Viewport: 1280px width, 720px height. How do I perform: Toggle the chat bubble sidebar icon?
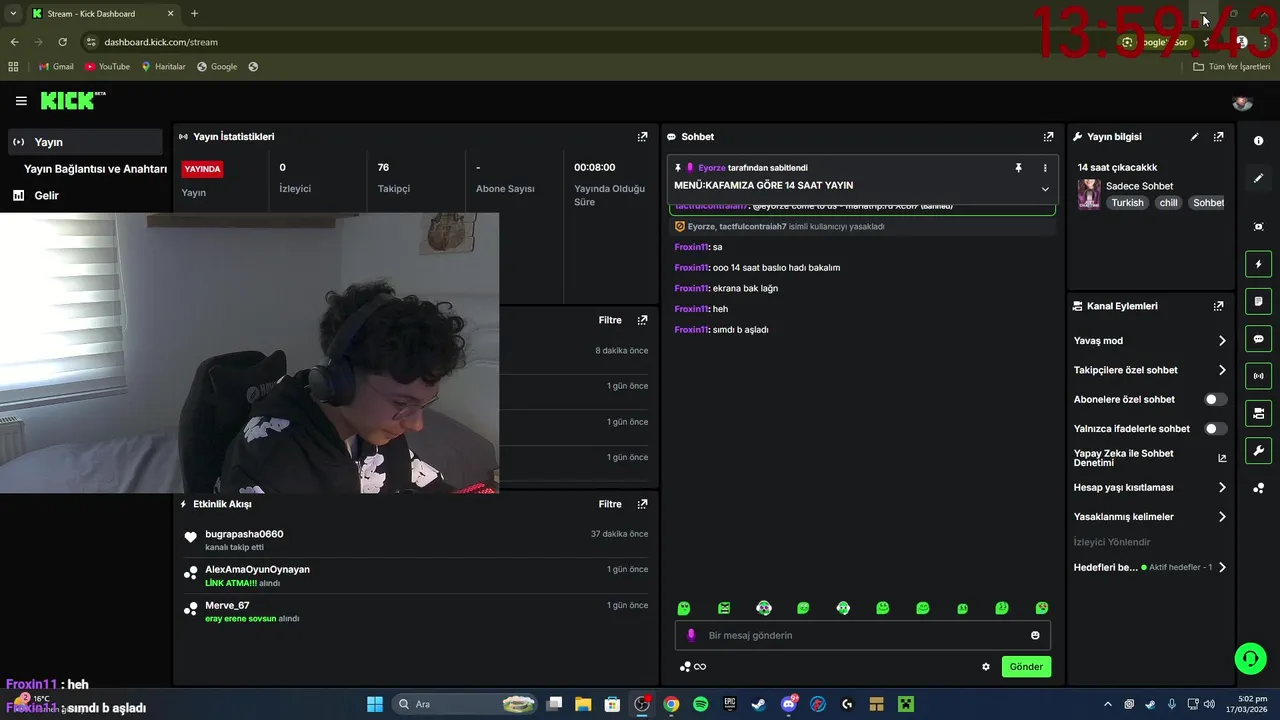click(1258, 339)
